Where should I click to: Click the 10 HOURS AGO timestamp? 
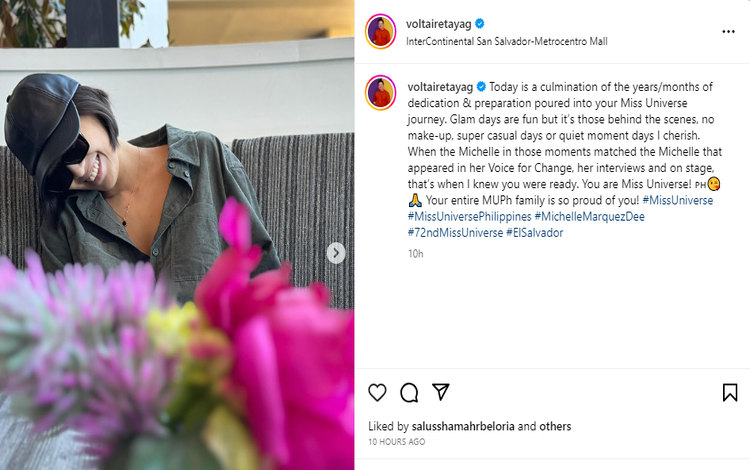pyautogui.click(x=396, y=441)
